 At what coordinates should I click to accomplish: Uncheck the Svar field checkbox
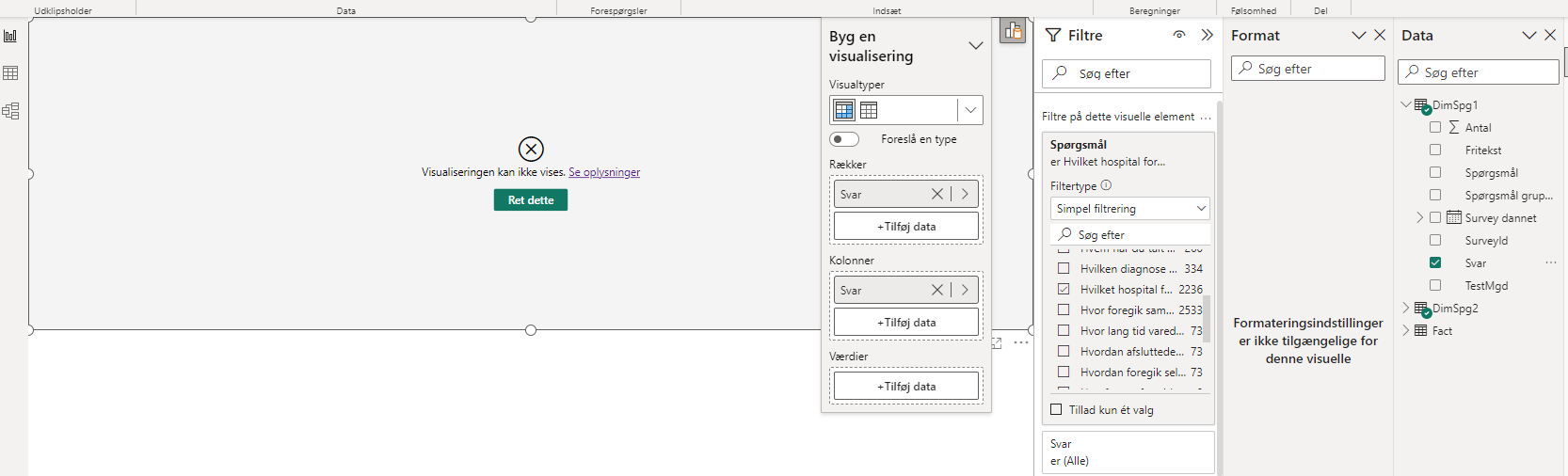pyautogui.click(x=1435, y=262)
